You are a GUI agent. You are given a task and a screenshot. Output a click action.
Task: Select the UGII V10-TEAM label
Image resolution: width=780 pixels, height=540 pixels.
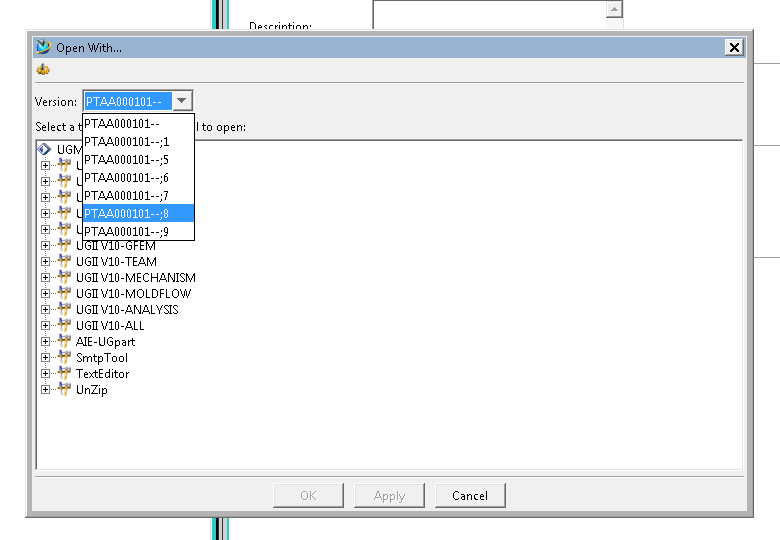click(x=116, y=262)
